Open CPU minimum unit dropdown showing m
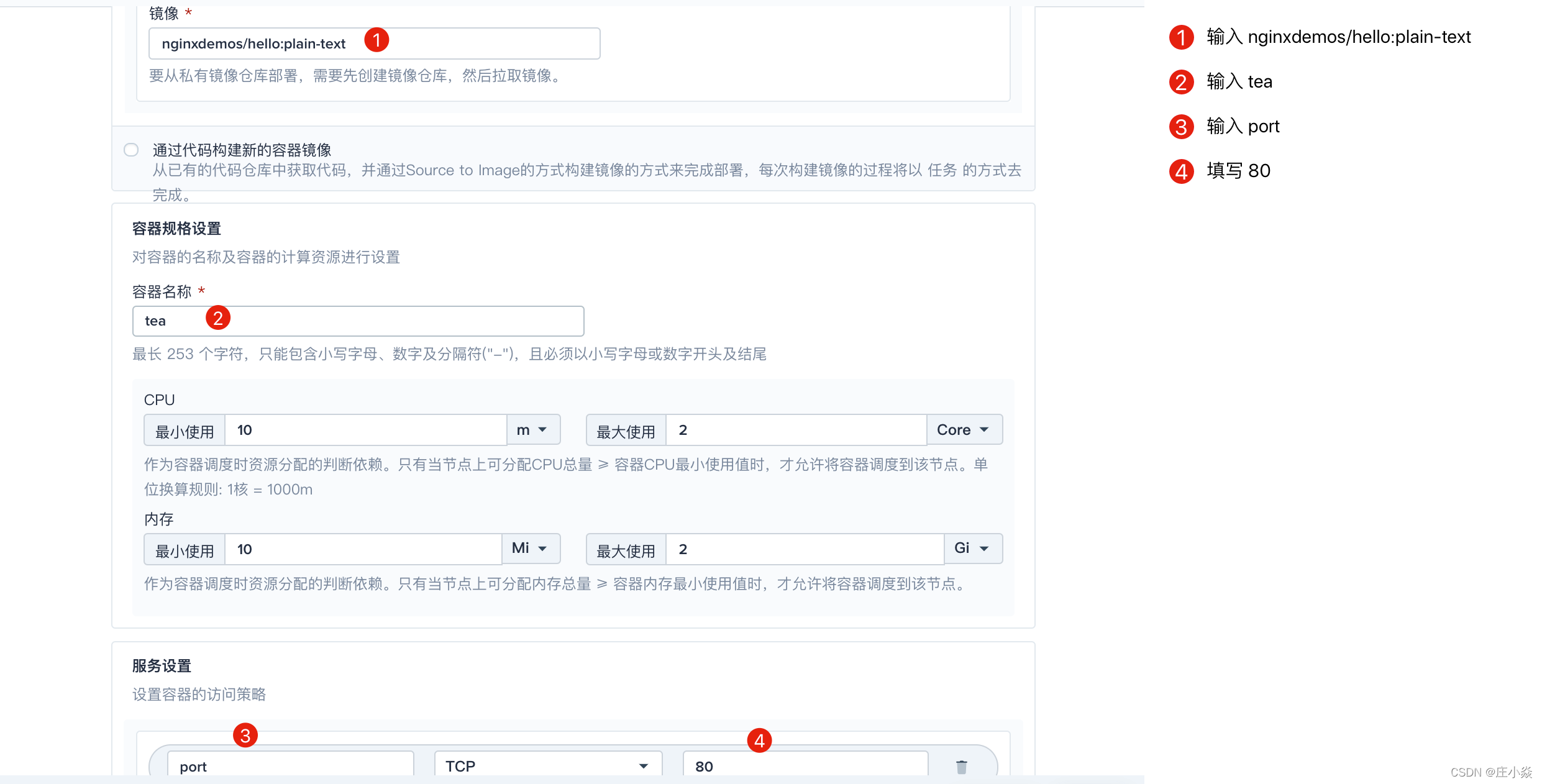The width and height of the screenshot is (1542, 784). click(x=533, y=430)
